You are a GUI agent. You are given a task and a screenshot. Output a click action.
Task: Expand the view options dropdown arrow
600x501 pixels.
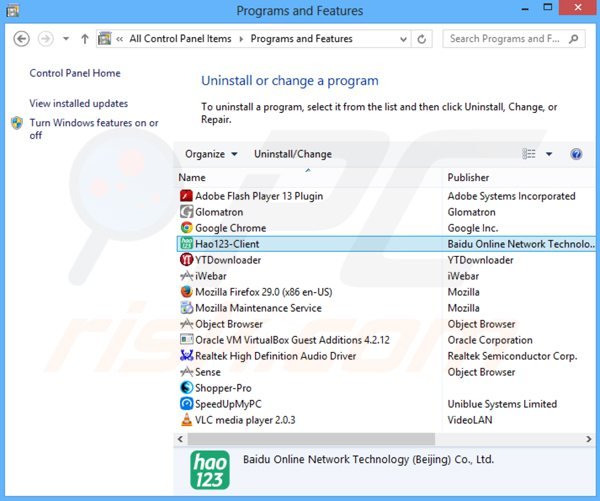[549, 154]
